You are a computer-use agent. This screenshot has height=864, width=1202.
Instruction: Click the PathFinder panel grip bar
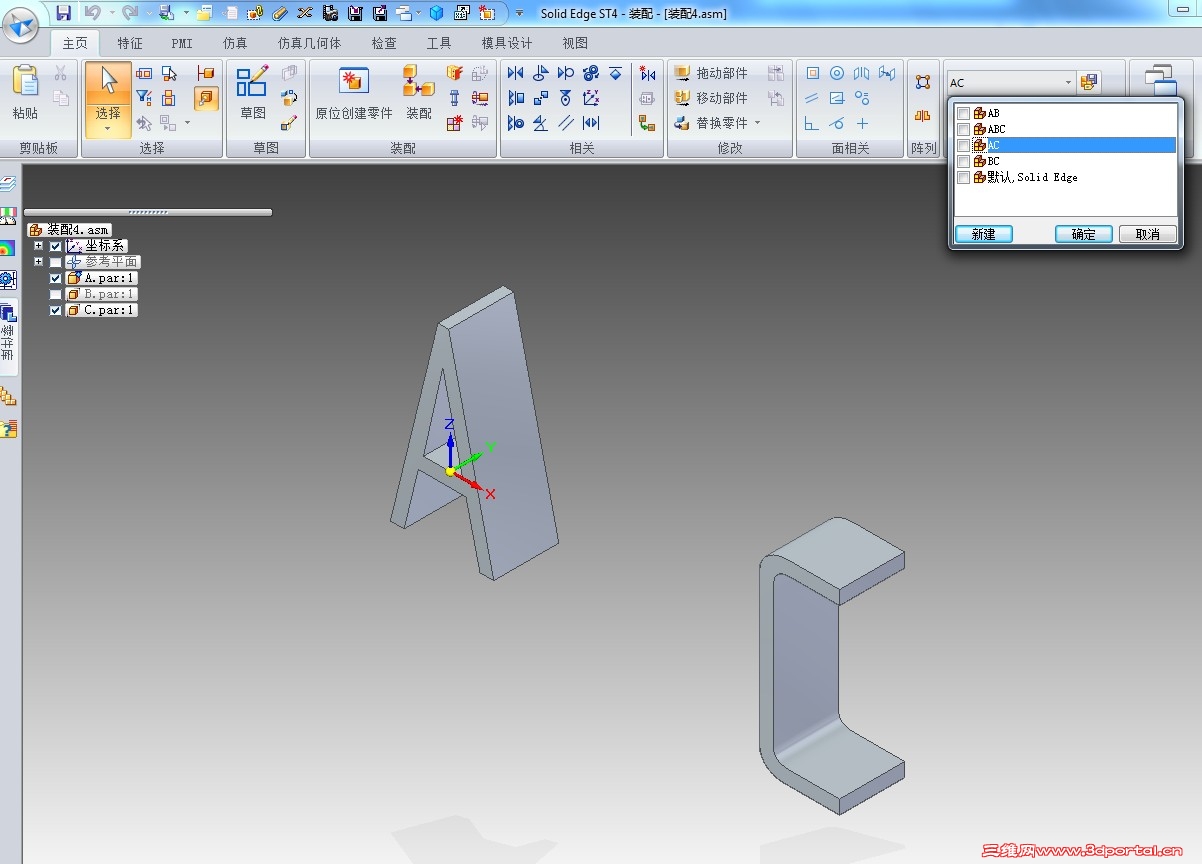[x=148, y=212]
